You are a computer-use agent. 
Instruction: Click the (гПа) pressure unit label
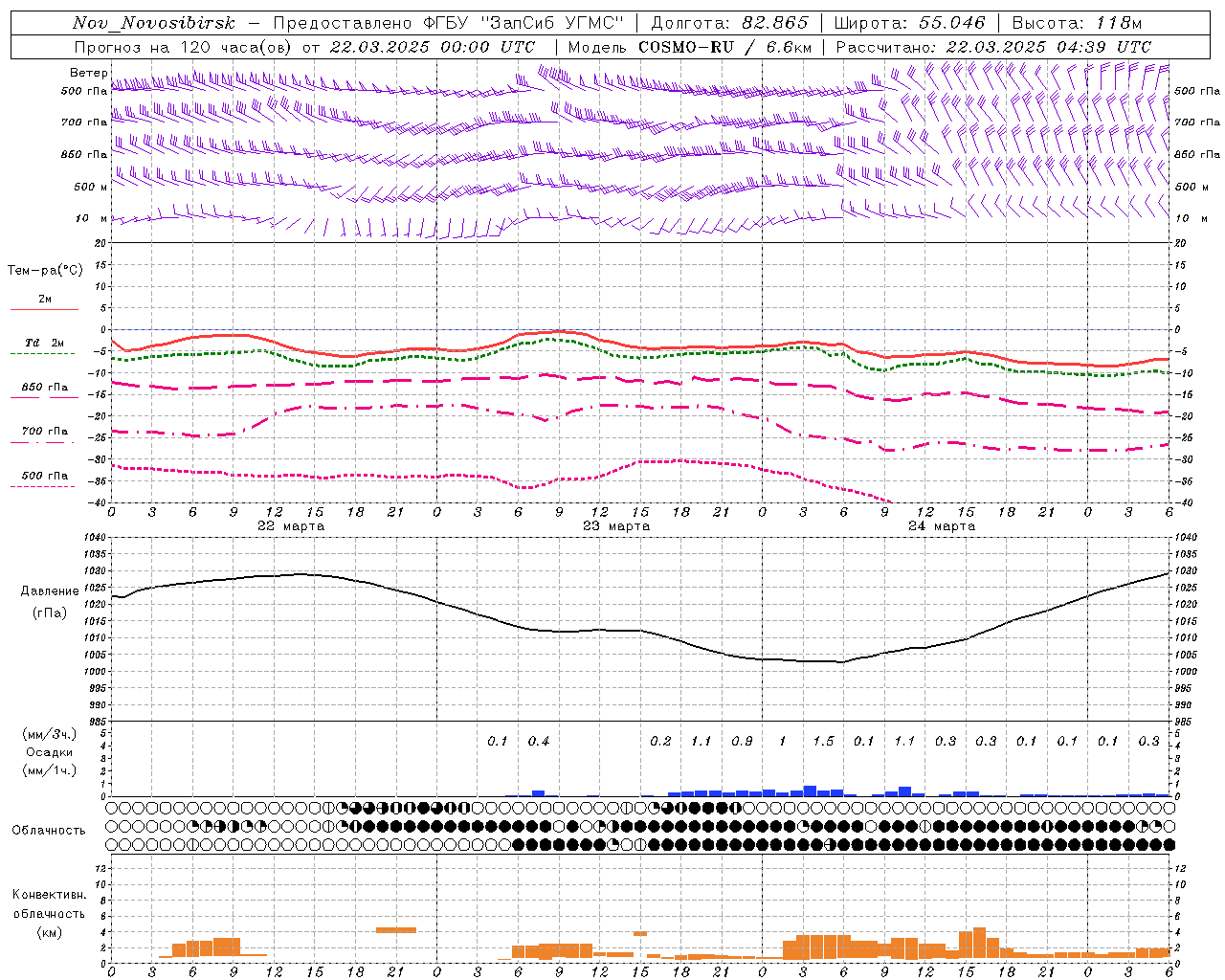click(x=50, y=612)
